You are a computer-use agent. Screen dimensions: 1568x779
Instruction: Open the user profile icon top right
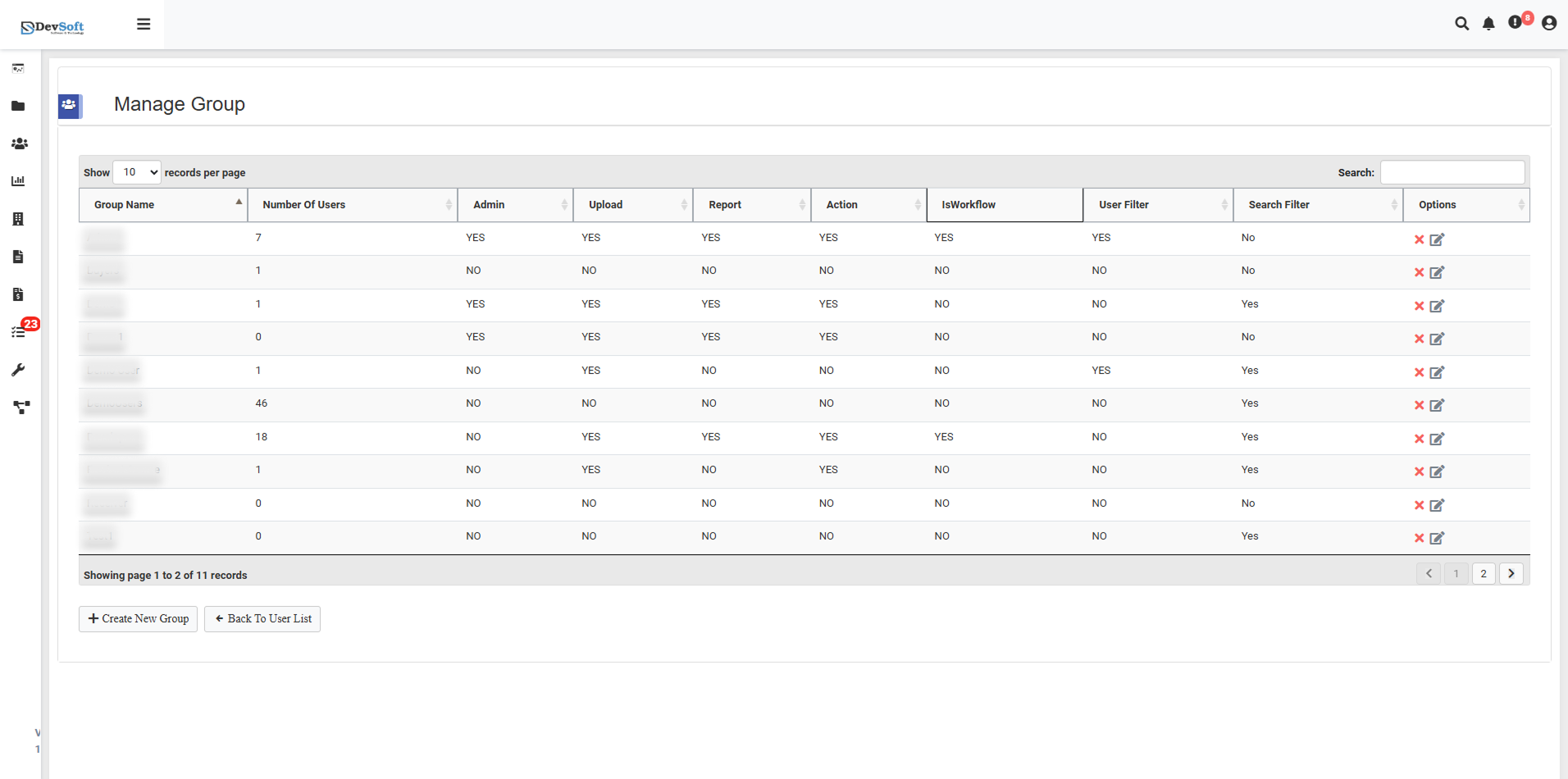(x=1548, y=24)
